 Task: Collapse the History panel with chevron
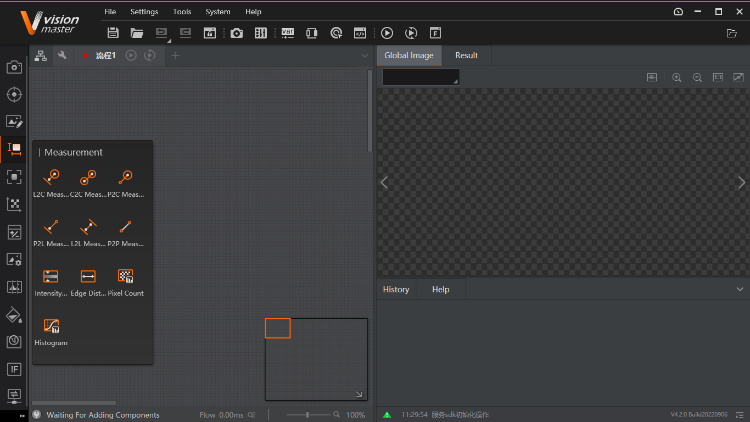tap(739, 289)
